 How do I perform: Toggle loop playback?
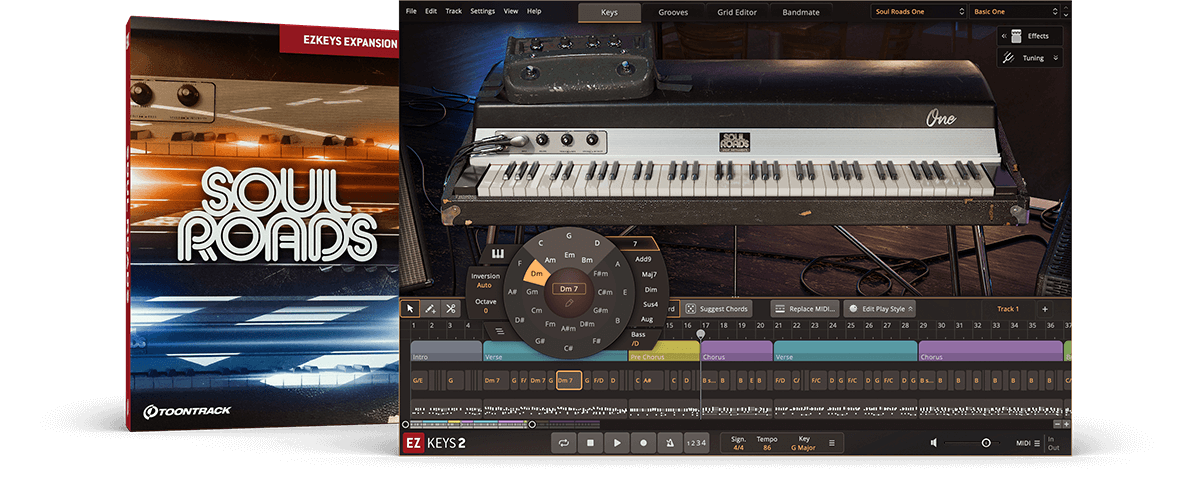tap(565, 443)
